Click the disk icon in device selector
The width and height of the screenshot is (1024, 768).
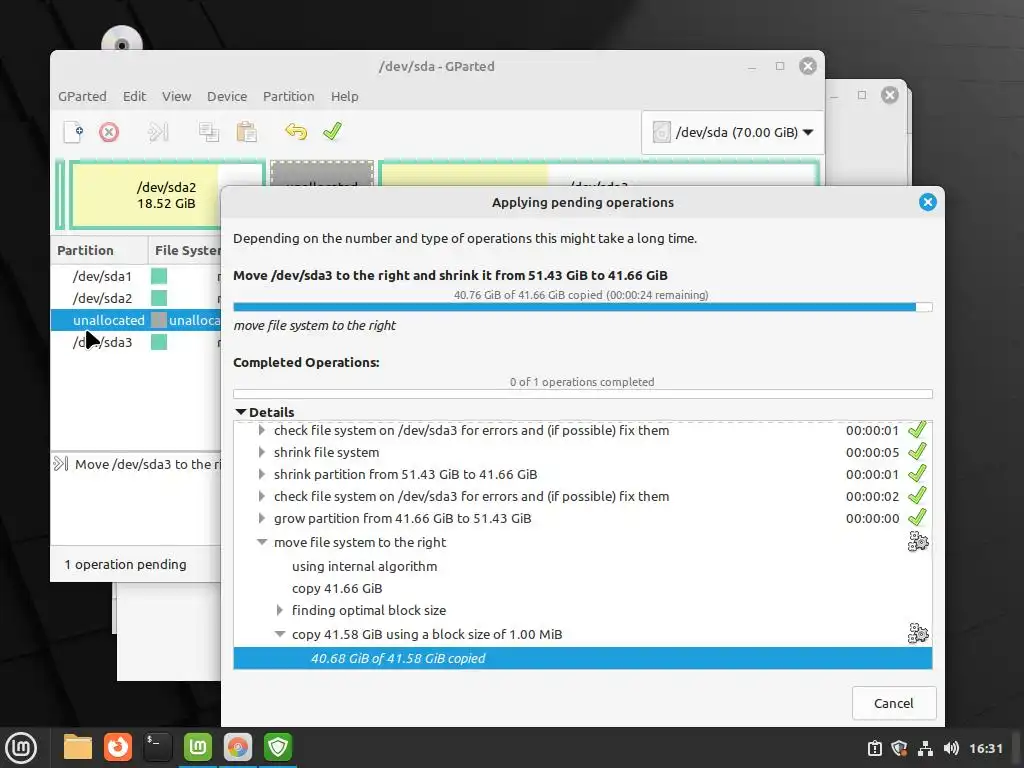[x=661, y=132]
